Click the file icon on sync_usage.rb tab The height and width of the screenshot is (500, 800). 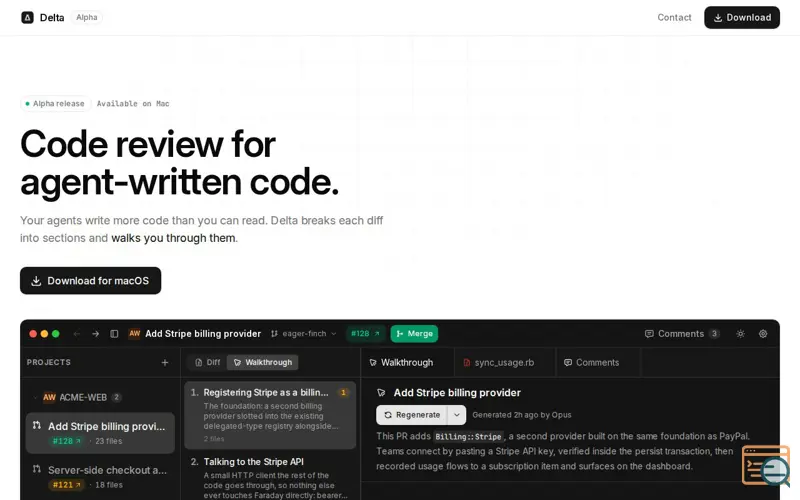pos(466,362)
